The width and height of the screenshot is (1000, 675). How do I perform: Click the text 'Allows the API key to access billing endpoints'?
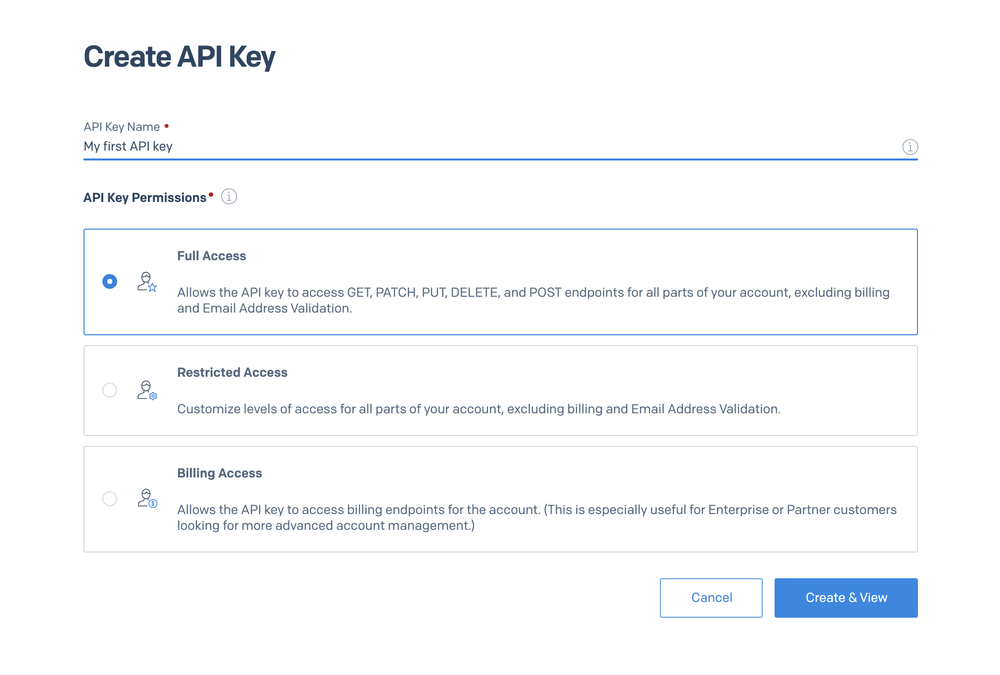[537, 517]
